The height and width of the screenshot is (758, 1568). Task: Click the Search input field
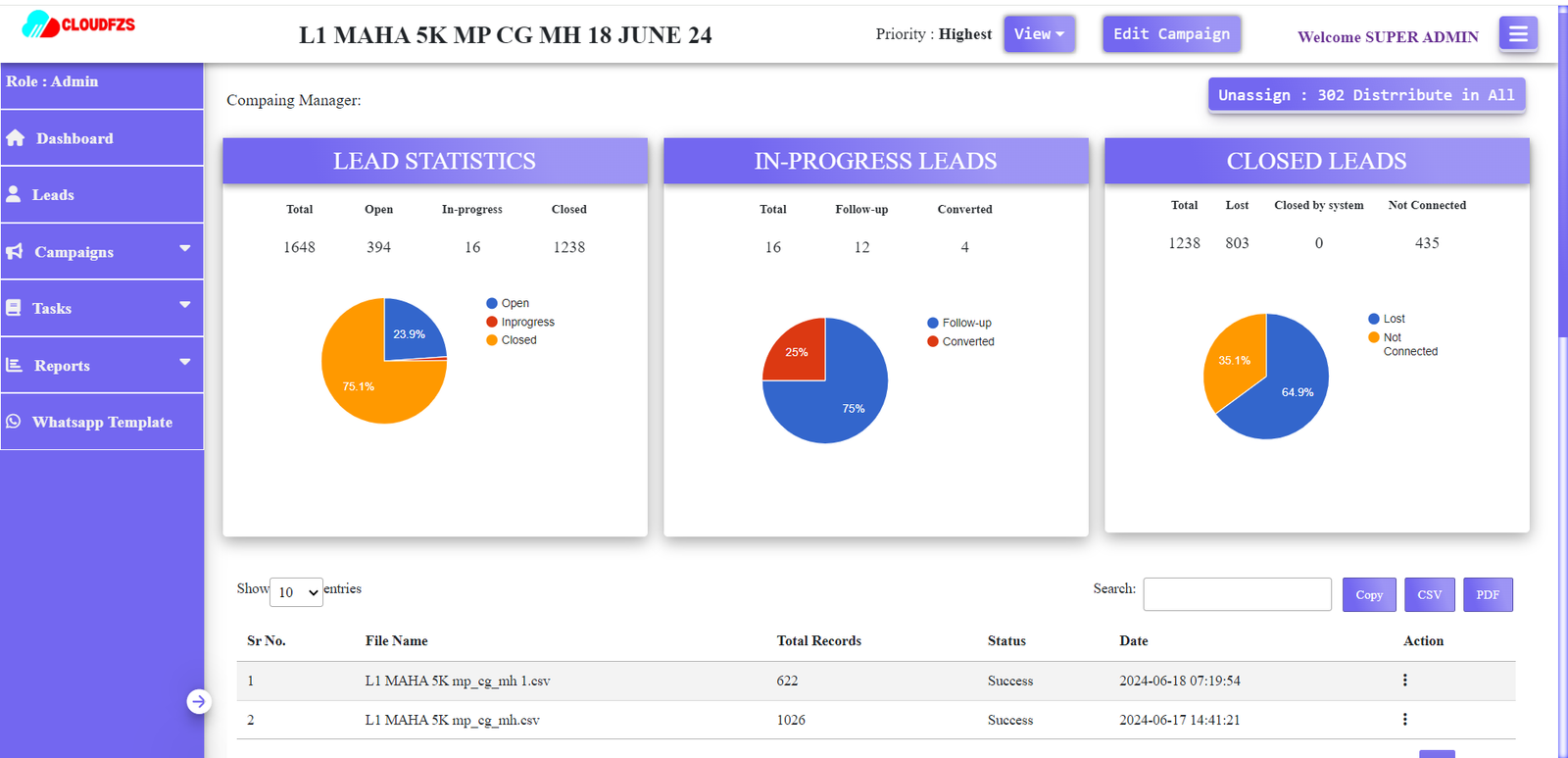click(x=1238, y=594)
